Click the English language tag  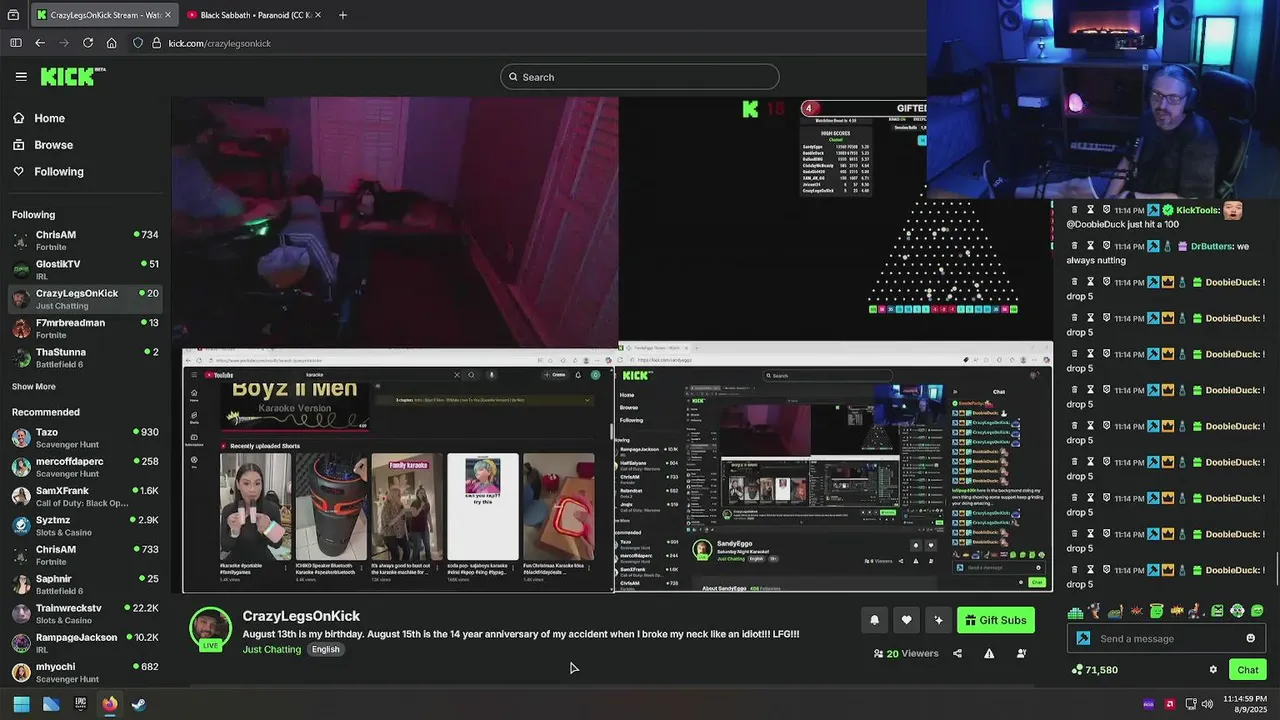click(x=326, y=649)
